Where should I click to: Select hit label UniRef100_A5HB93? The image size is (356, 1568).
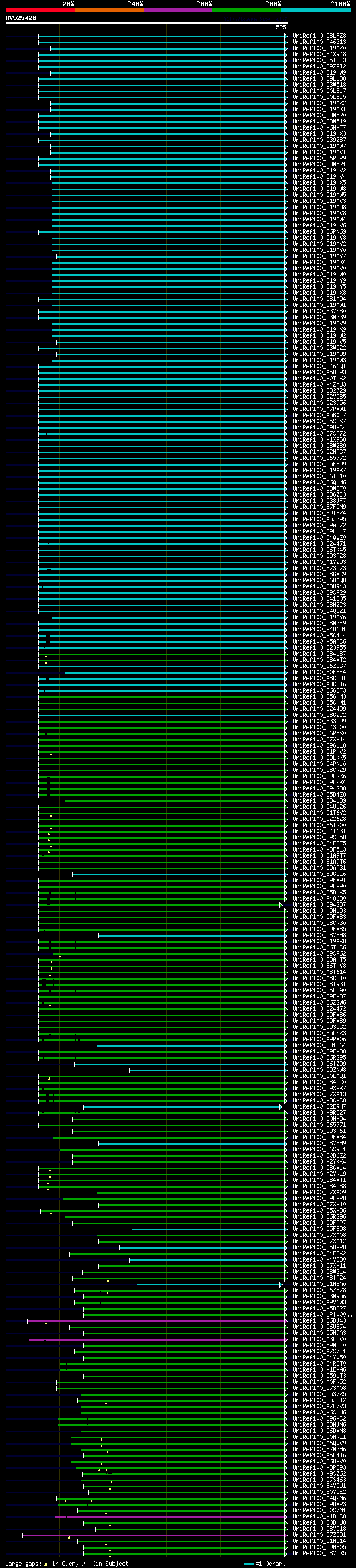319,373
